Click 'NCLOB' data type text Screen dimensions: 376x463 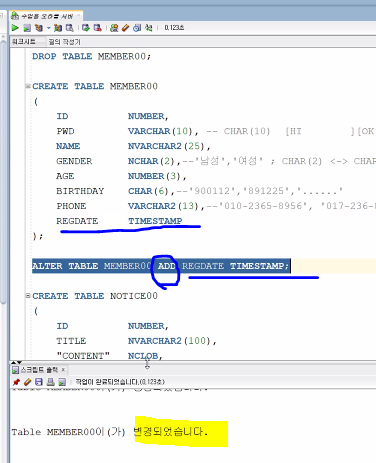(x=143, y=356)
